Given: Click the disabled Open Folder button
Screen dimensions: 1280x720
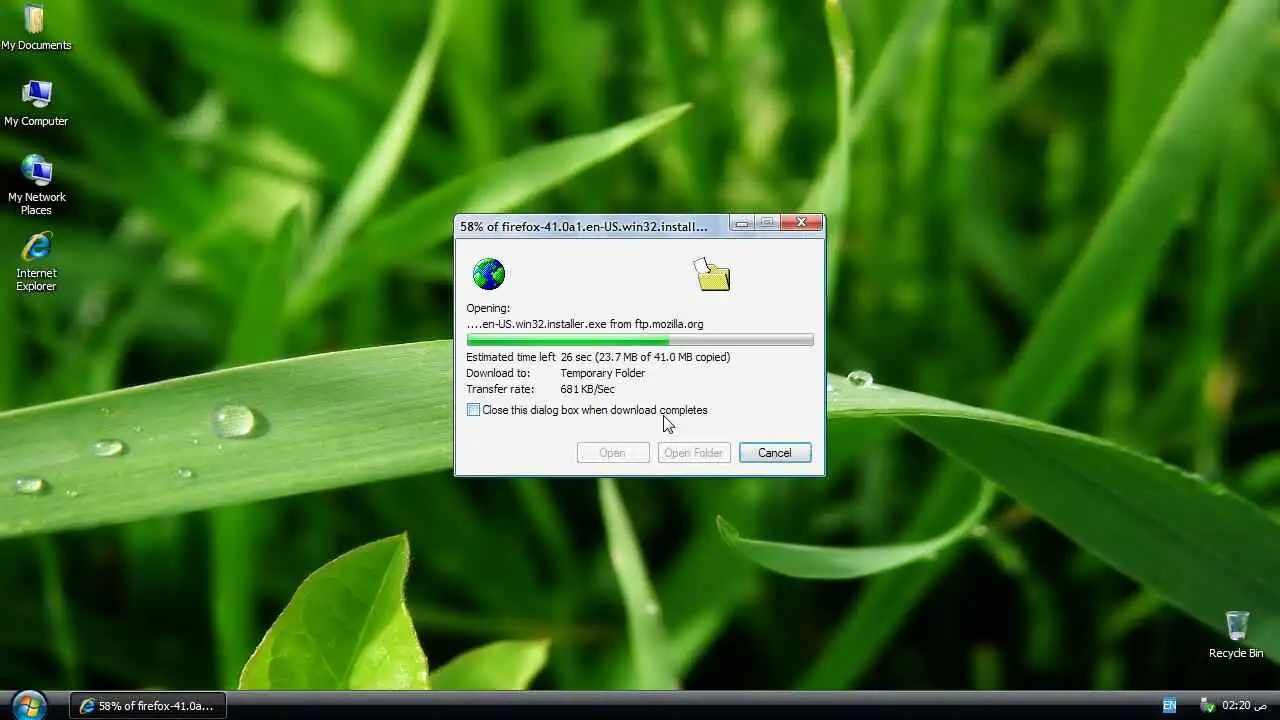Looking at the screenshot, I should click(x=694, y=453).
